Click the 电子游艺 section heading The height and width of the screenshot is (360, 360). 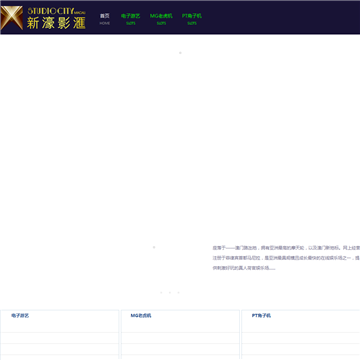pyautogui.click(x=20, y=315)
